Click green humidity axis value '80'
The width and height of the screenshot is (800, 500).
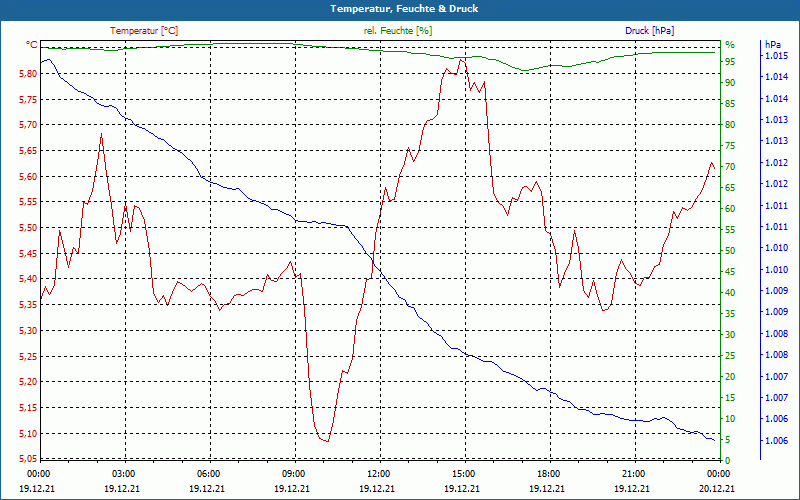pyautogui.click(x=730, y=125)
